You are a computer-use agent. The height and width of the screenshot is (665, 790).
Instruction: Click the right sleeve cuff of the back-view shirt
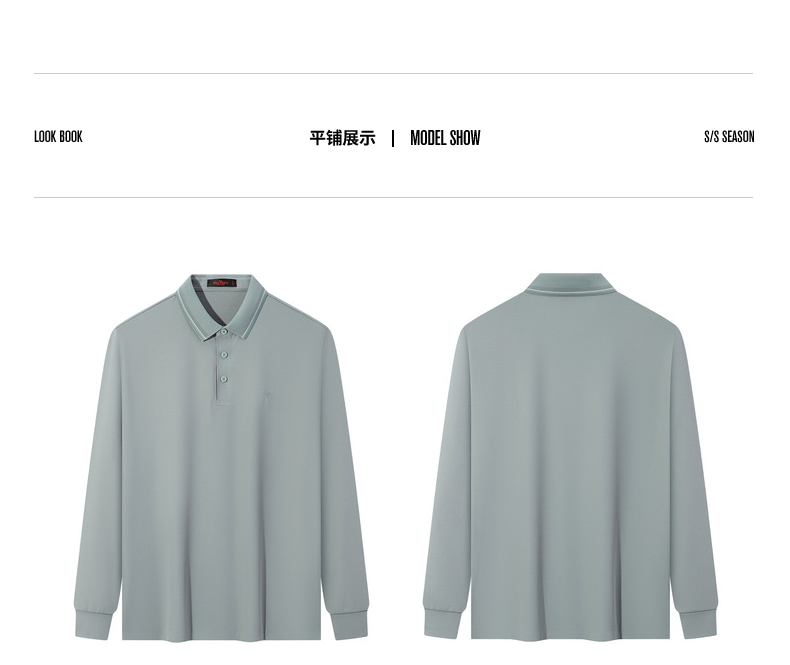pos(698,625)
